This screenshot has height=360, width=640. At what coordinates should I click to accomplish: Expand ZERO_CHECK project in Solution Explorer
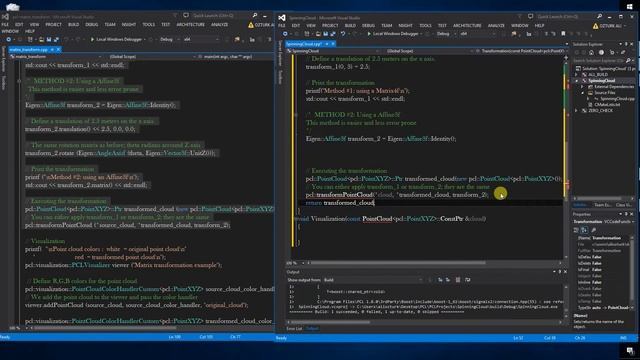coord(576,110)
